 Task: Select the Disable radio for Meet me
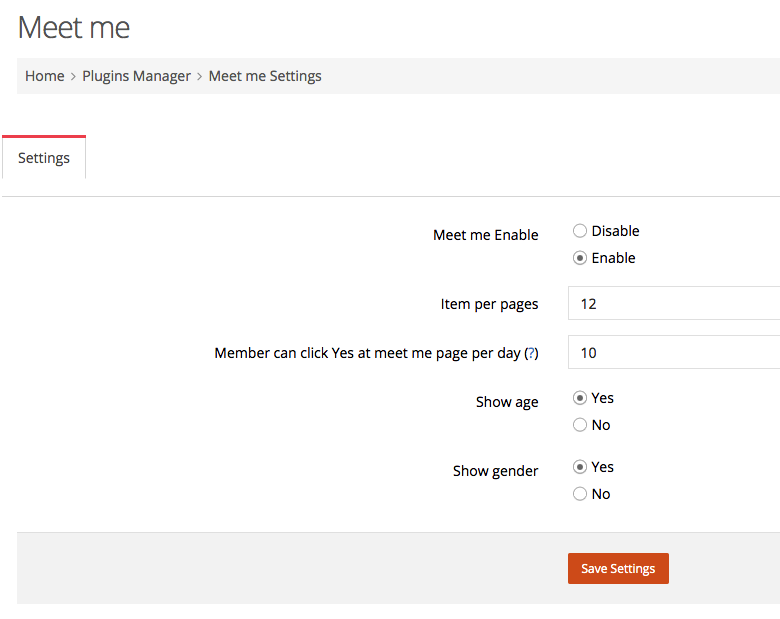[580, 231]
